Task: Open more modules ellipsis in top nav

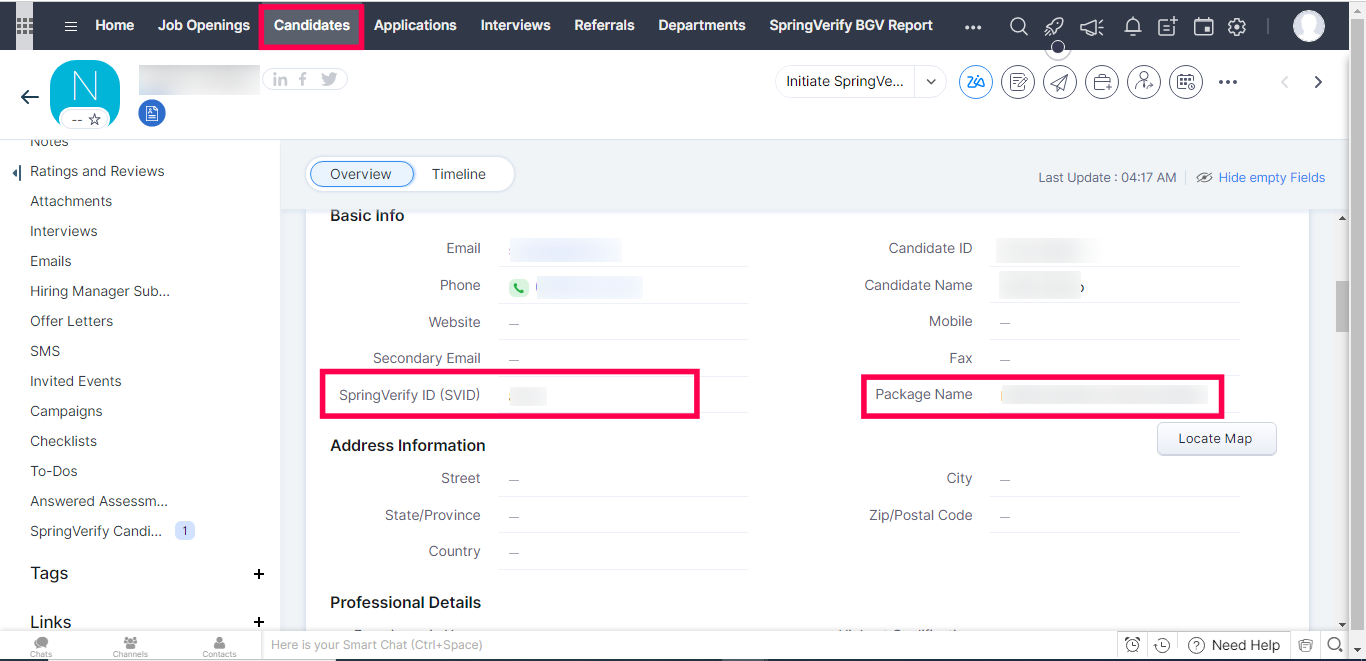Action: click(x=973, y=27)
